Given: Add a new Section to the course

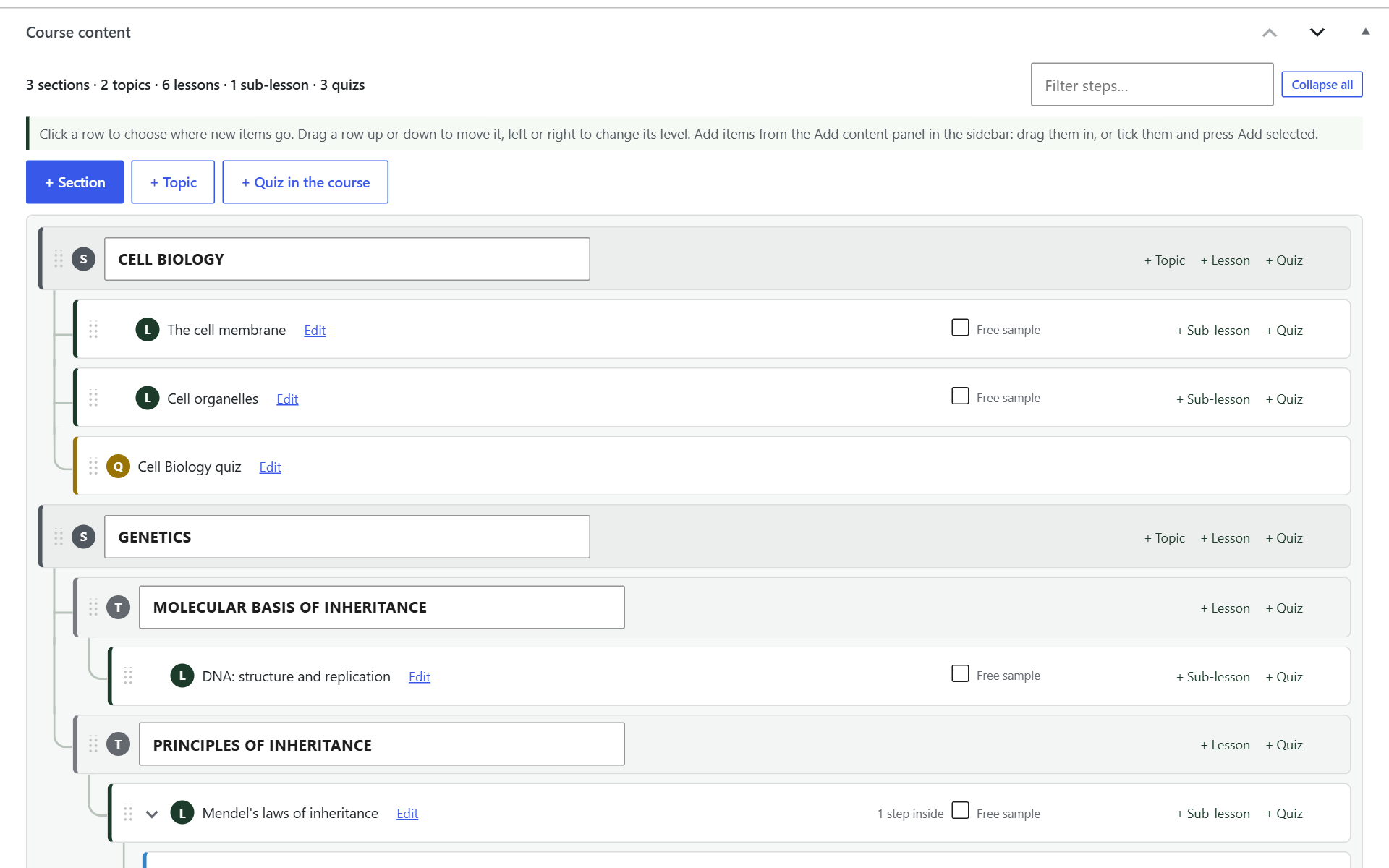Looking at the screenshot, I should [x=75, y=182].
